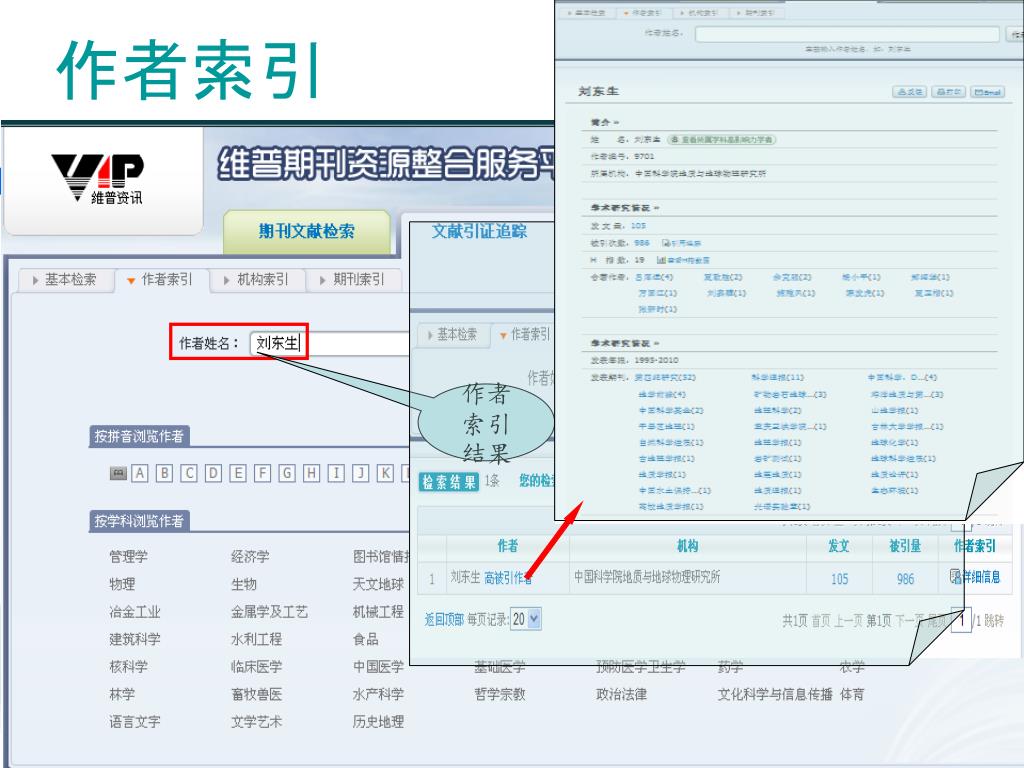This screenshot has height=768, width=1024.
Task: Browse authors by pinyin letter H
Action: tap(312, 473)
